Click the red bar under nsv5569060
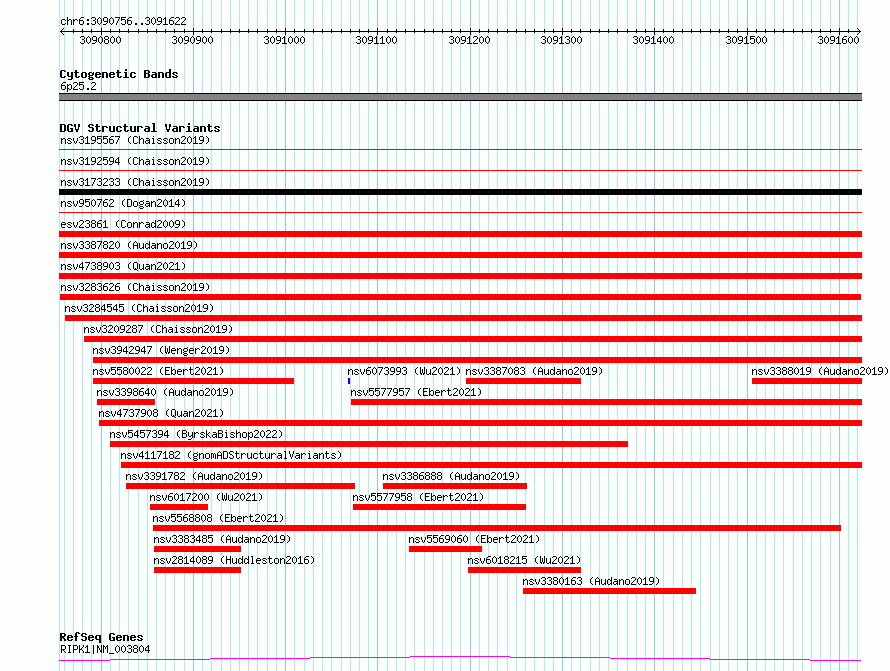Screen dimensions: 890x671 pyautogui.click(x=446, y=549)
